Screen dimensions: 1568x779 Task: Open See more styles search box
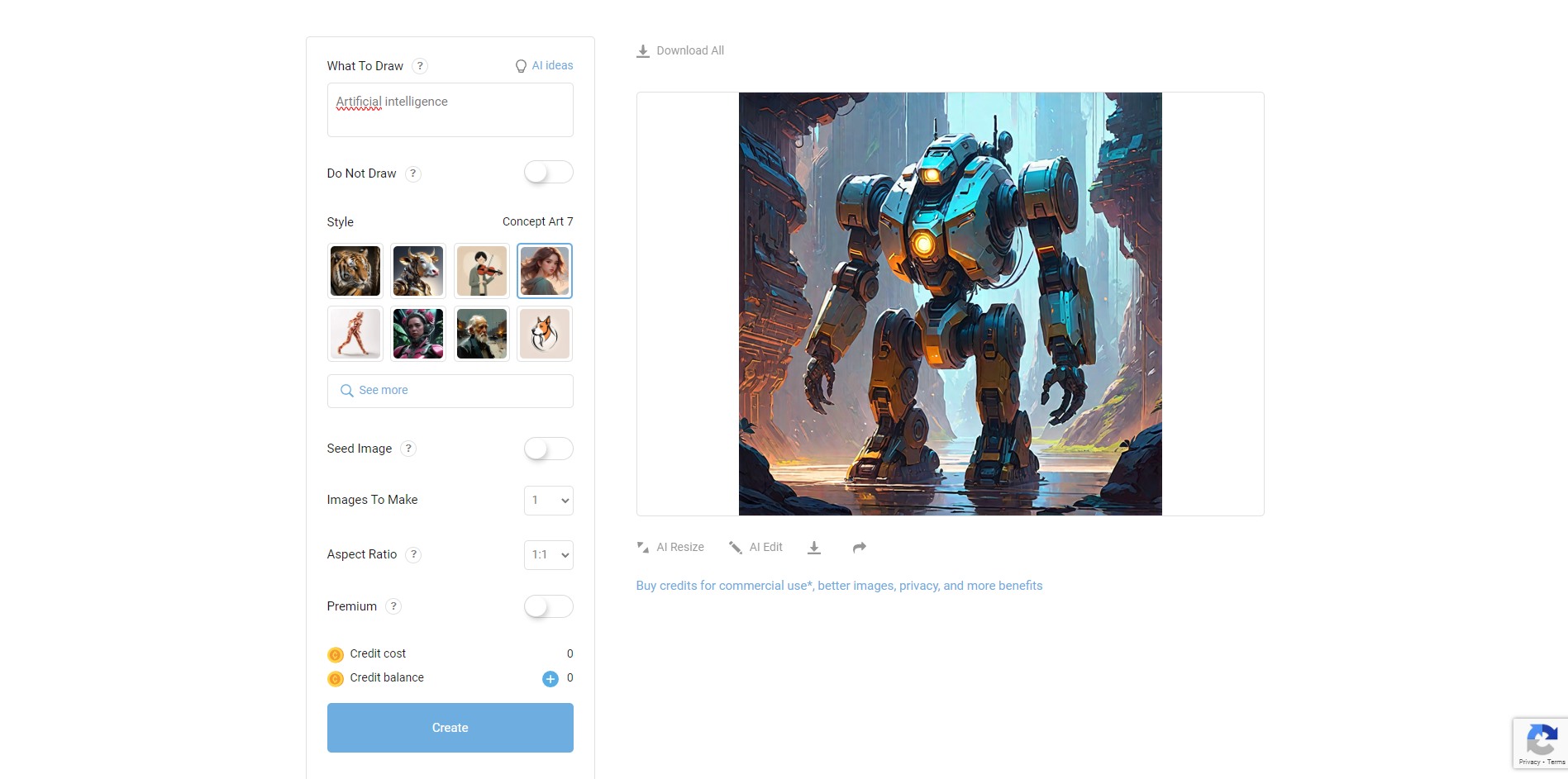pos(450,391)
